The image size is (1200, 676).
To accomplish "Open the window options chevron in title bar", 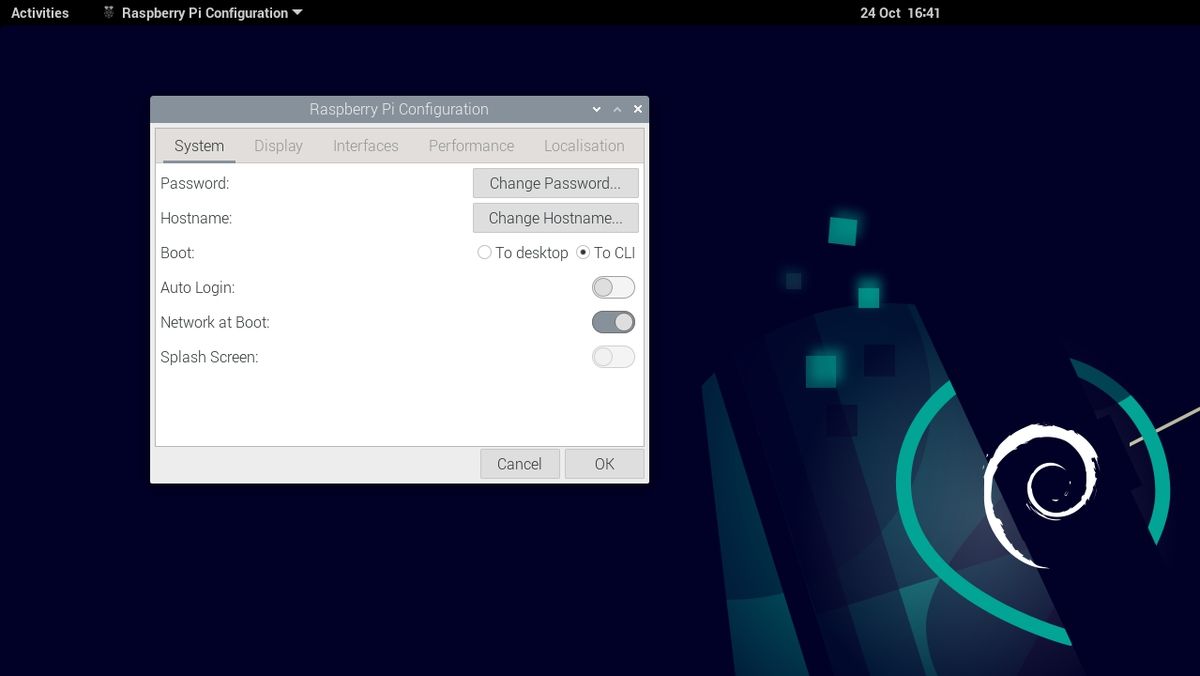I will pyautogui.click(x=596, y=109).
